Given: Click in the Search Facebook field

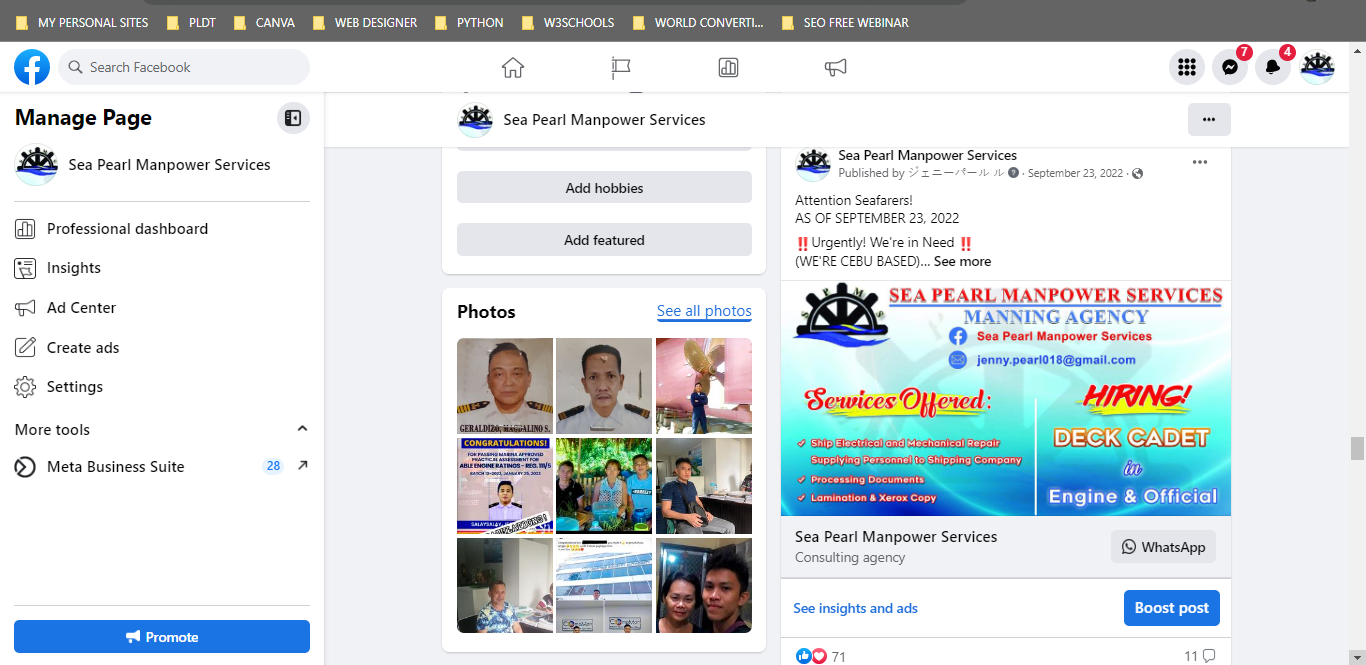Looking at the screenshot, I should tap(184, 67).
